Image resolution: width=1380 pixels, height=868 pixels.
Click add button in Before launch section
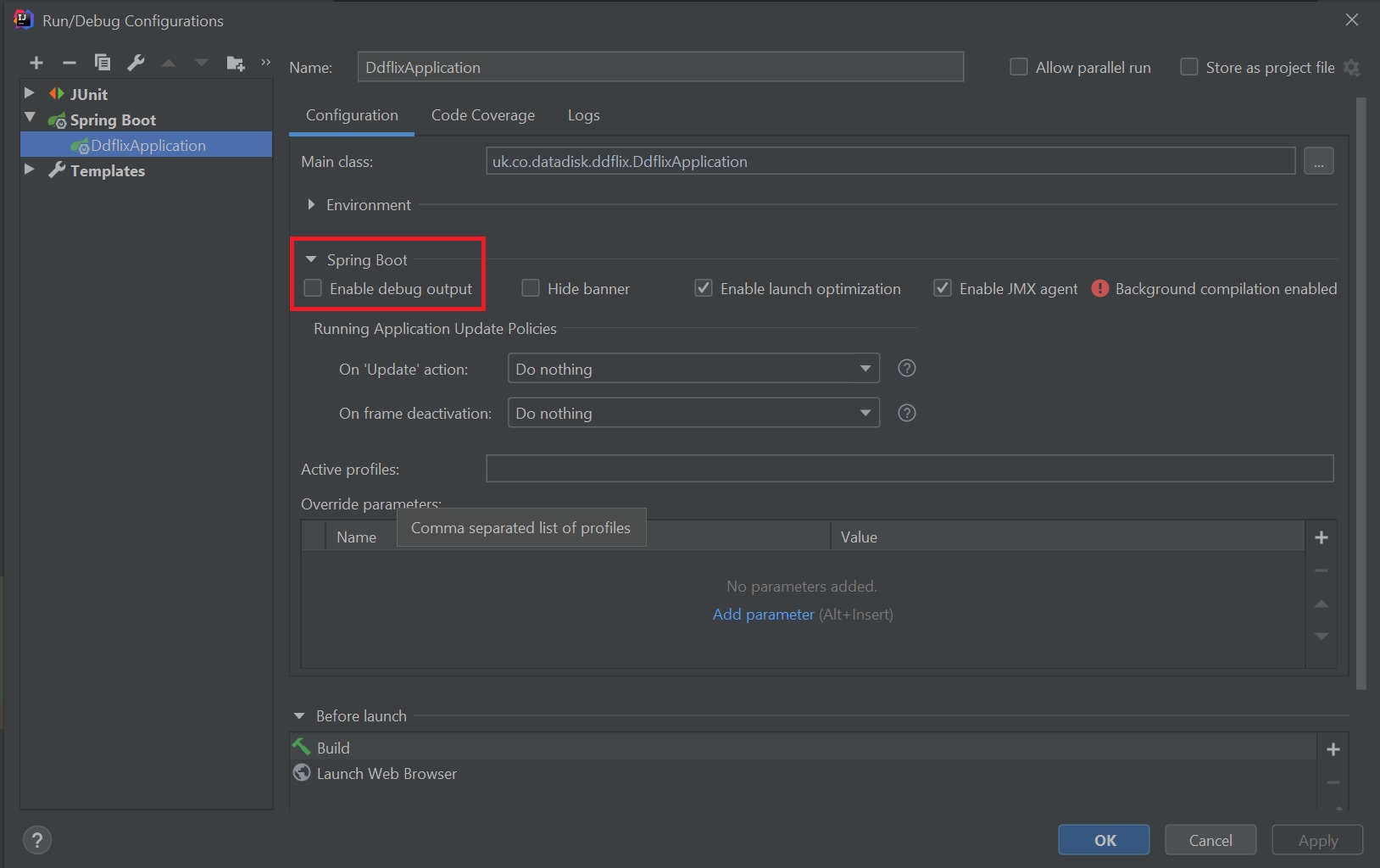coord(1333,749)
